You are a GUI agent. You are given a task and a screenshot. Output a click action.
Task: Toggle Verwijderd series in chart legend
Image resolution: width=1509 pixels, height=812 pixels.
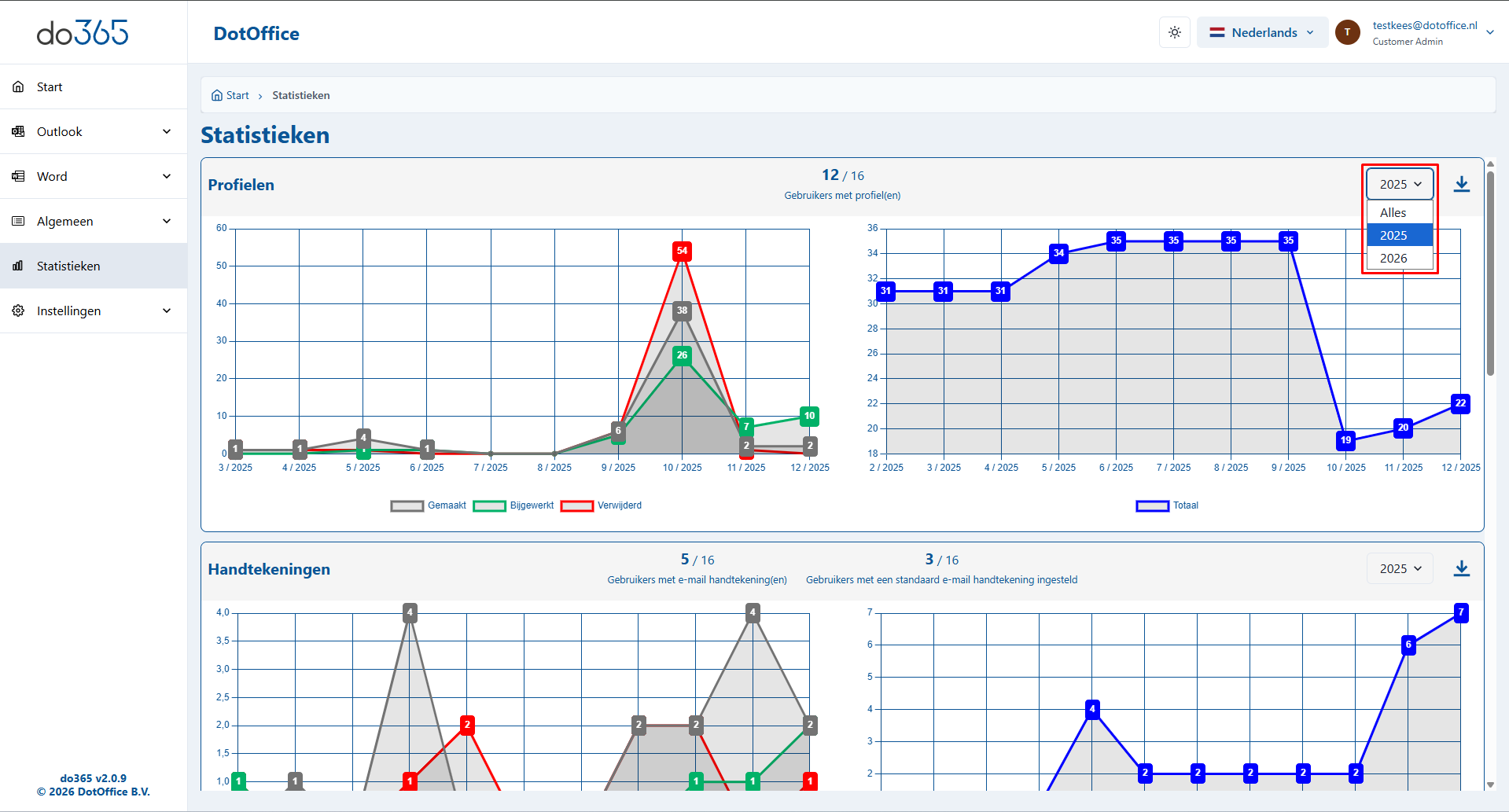point(576,505)
